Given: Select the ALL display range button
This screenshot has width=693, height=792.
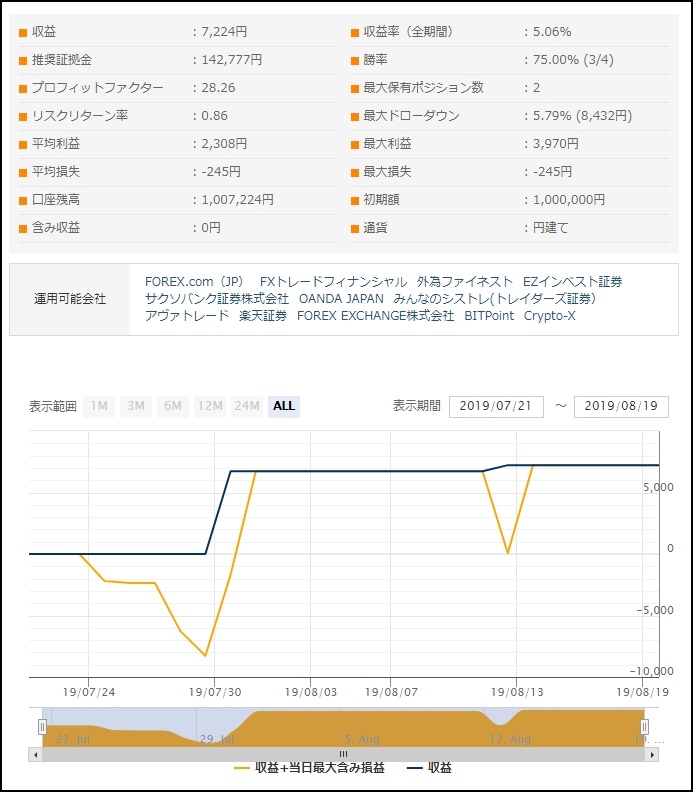Looking at the screenshot, I should click(284, 406).
